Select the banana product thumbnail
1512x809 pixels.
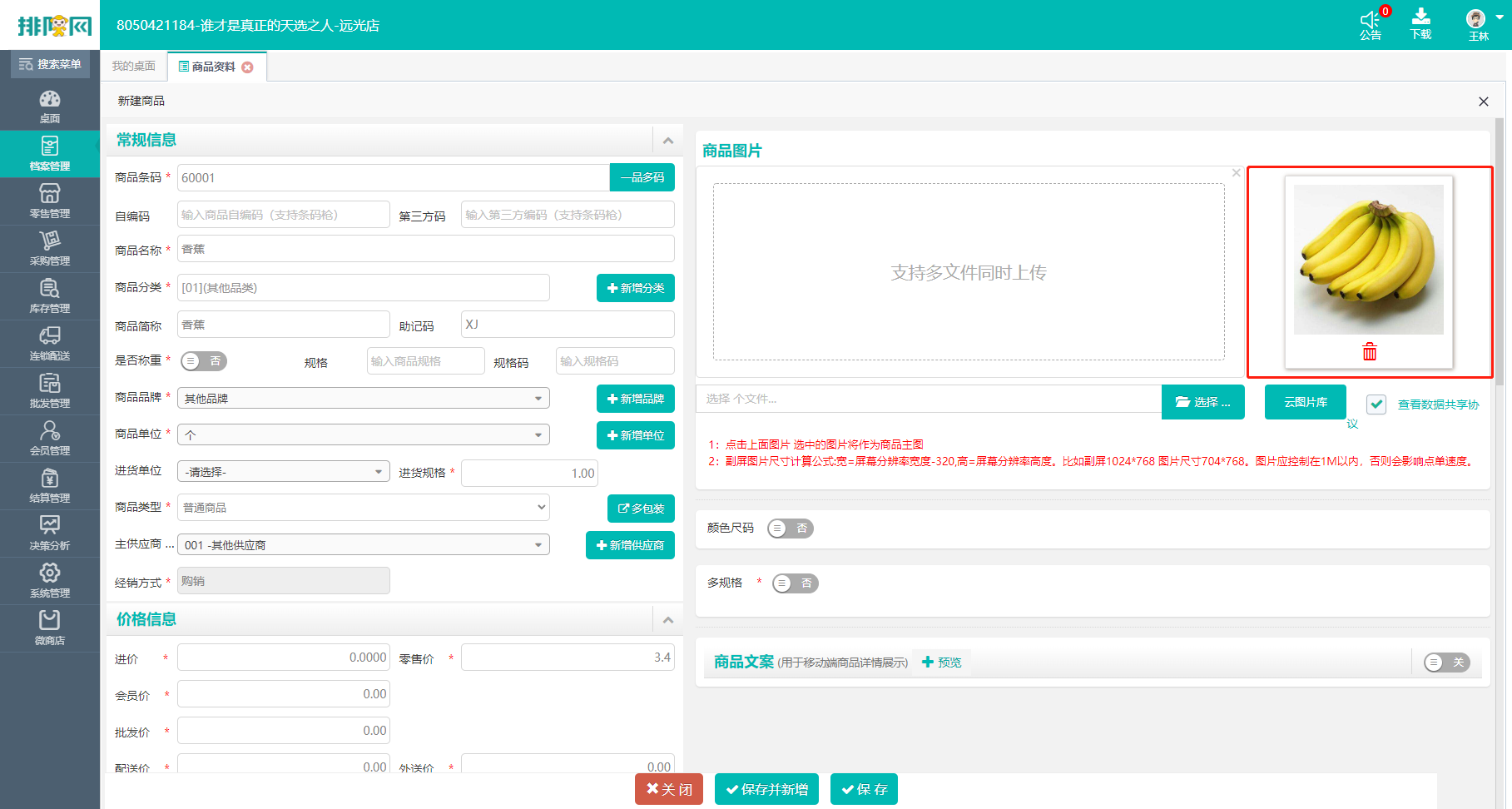(x=1369, y=260)
